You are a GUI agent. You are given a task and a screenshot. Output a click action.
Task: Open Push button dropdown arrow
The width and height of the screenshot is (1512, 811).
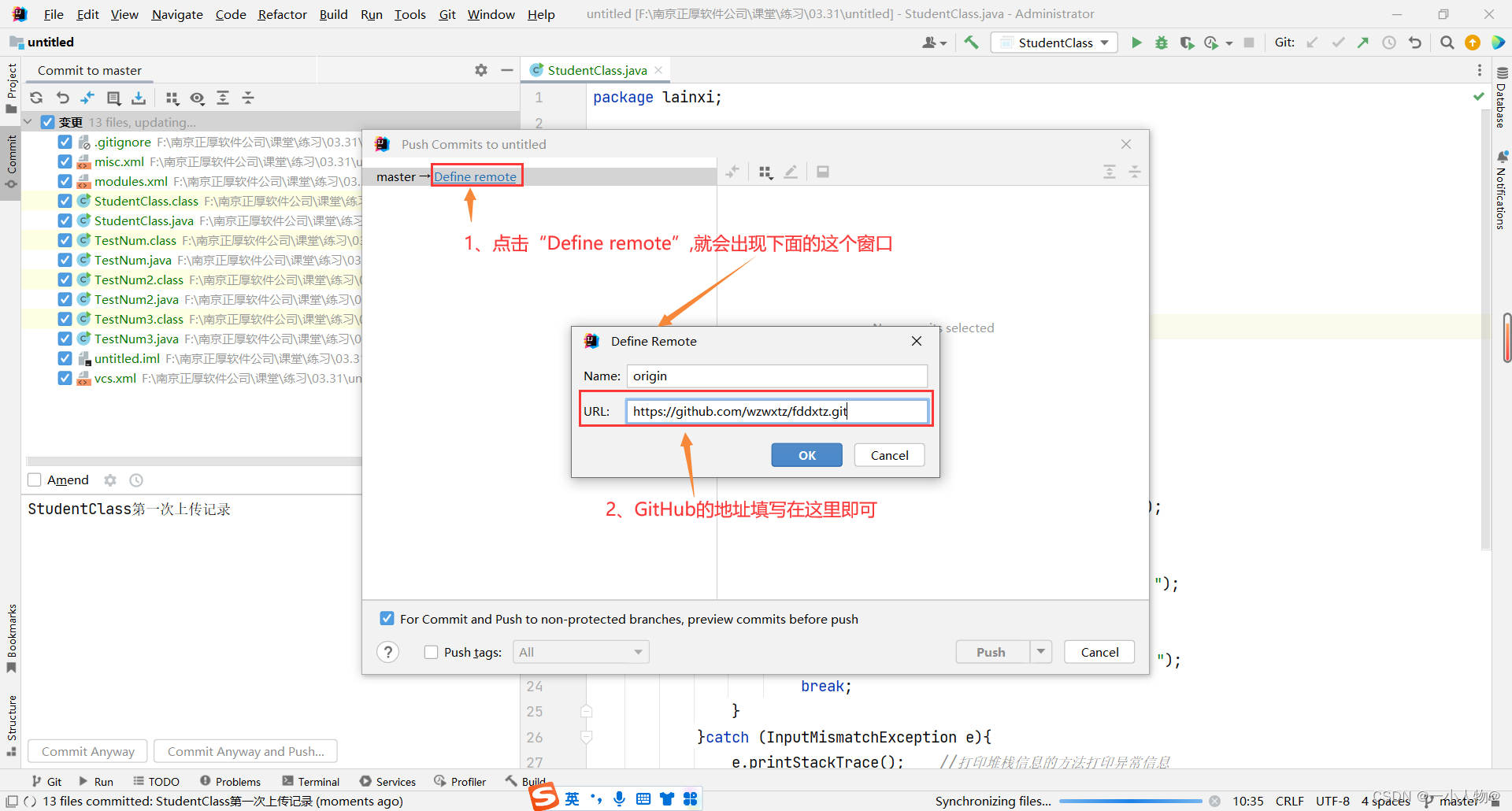(x=1041, y=652)
